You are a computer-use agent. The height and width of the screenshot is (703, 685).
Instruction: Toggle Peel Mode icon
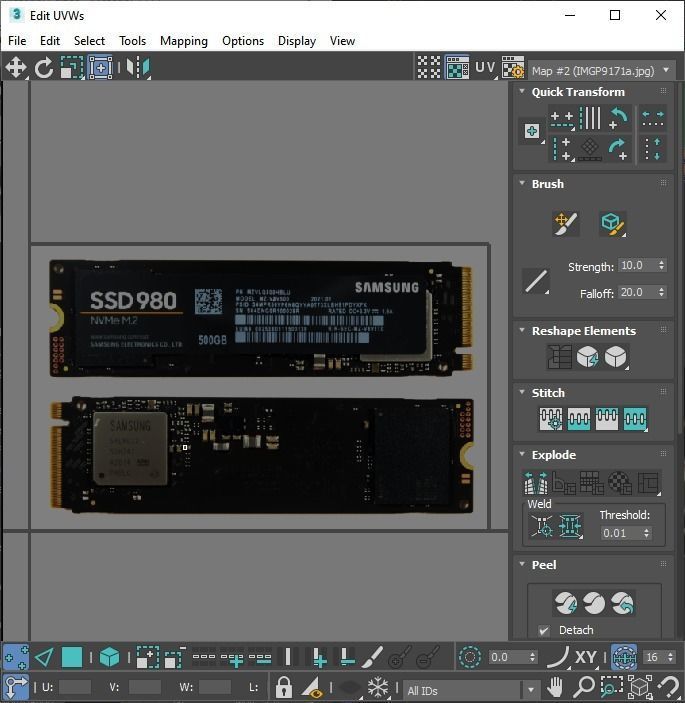click(x=594, y=603)
